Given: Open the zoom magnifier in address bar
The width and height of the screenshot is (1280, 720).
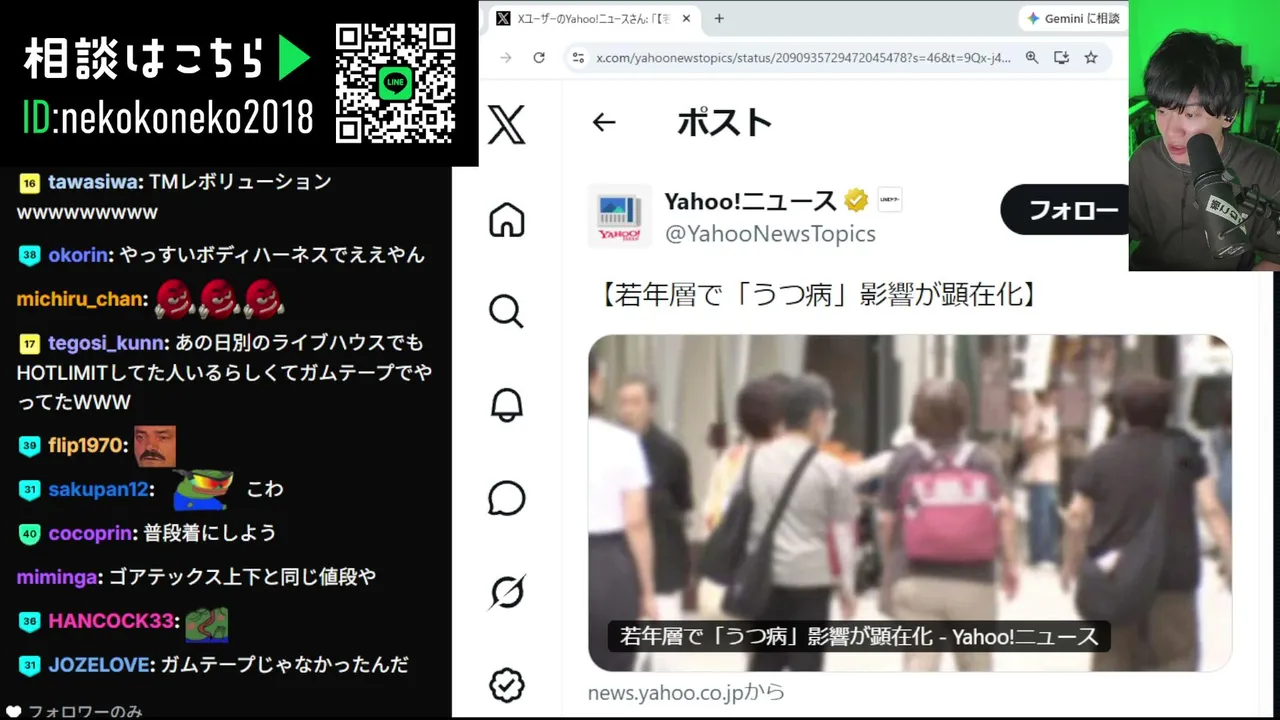Looking at the screenshot, I should click(x=1032, y=58).
